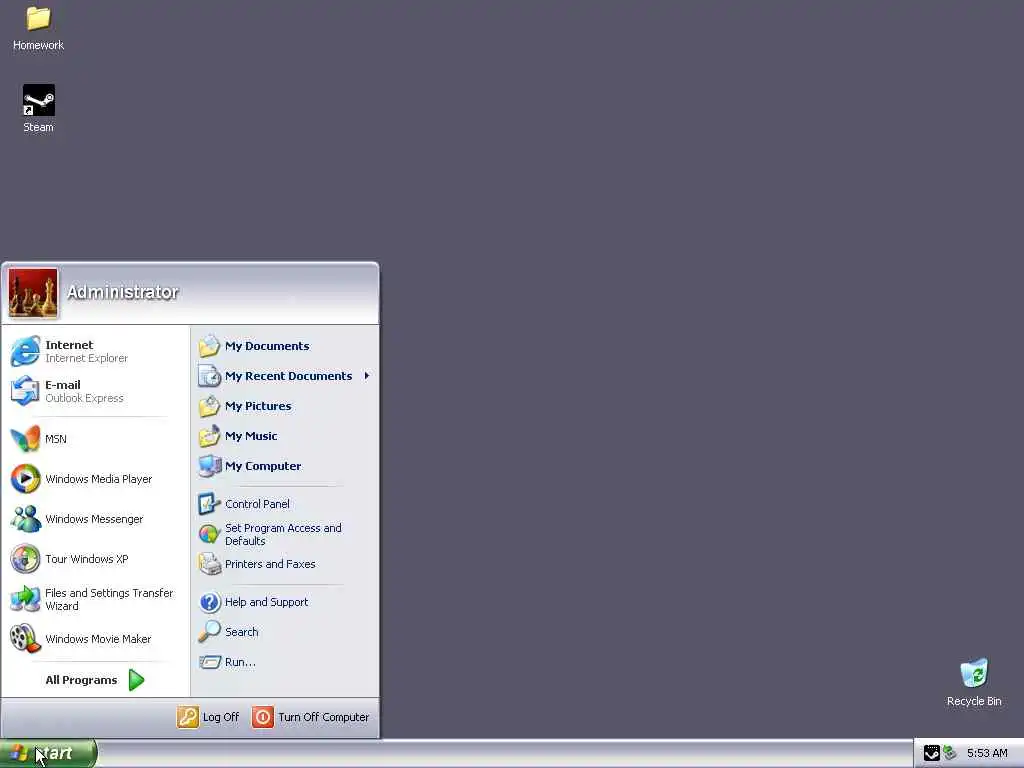Image resolution: width=1024 pixels, height=768 pixels.
Task: Click the Log Off text button
Action: 221,717
